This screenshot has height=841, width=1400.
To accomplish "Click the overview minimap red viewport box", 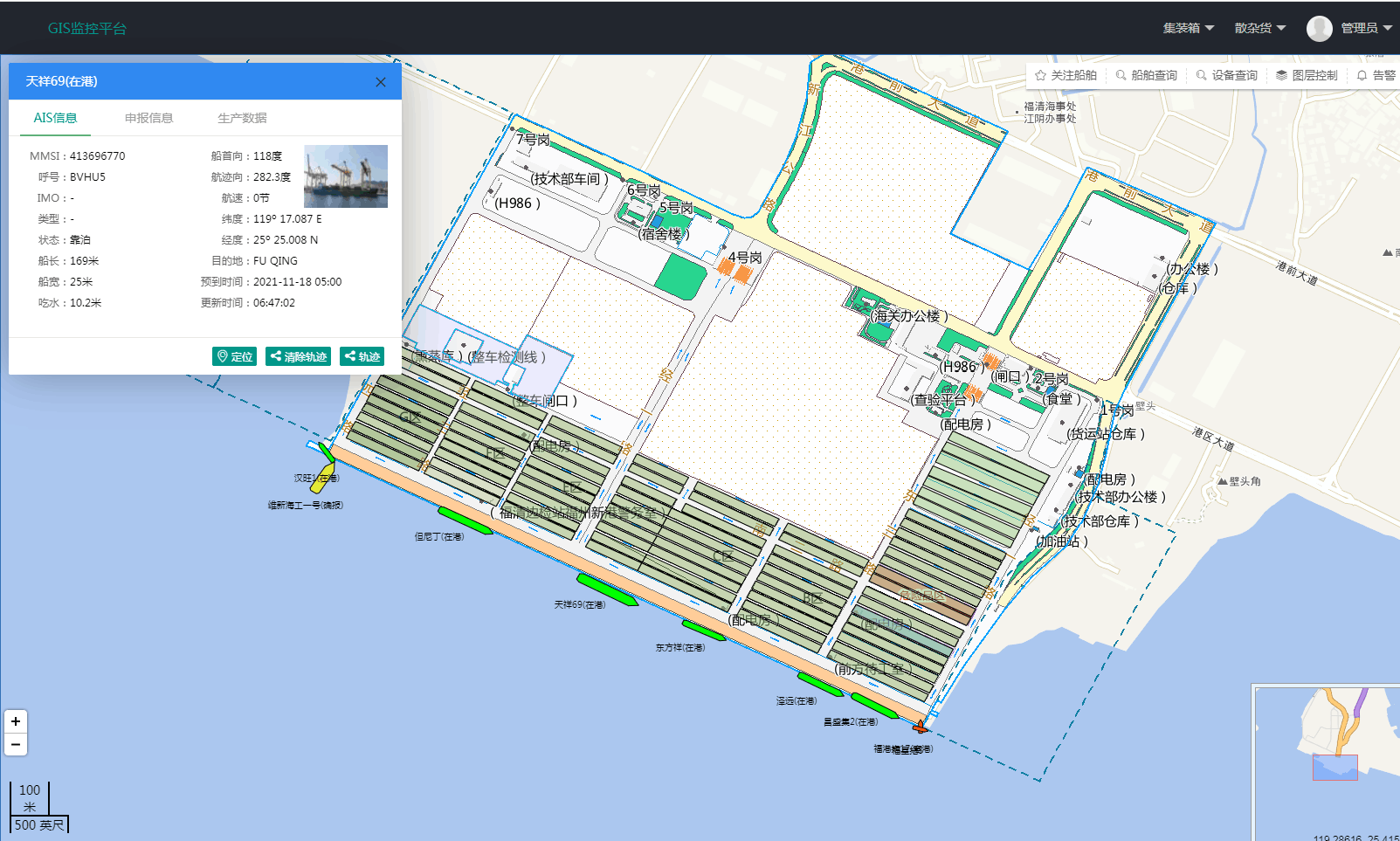I will point(1335,768).
